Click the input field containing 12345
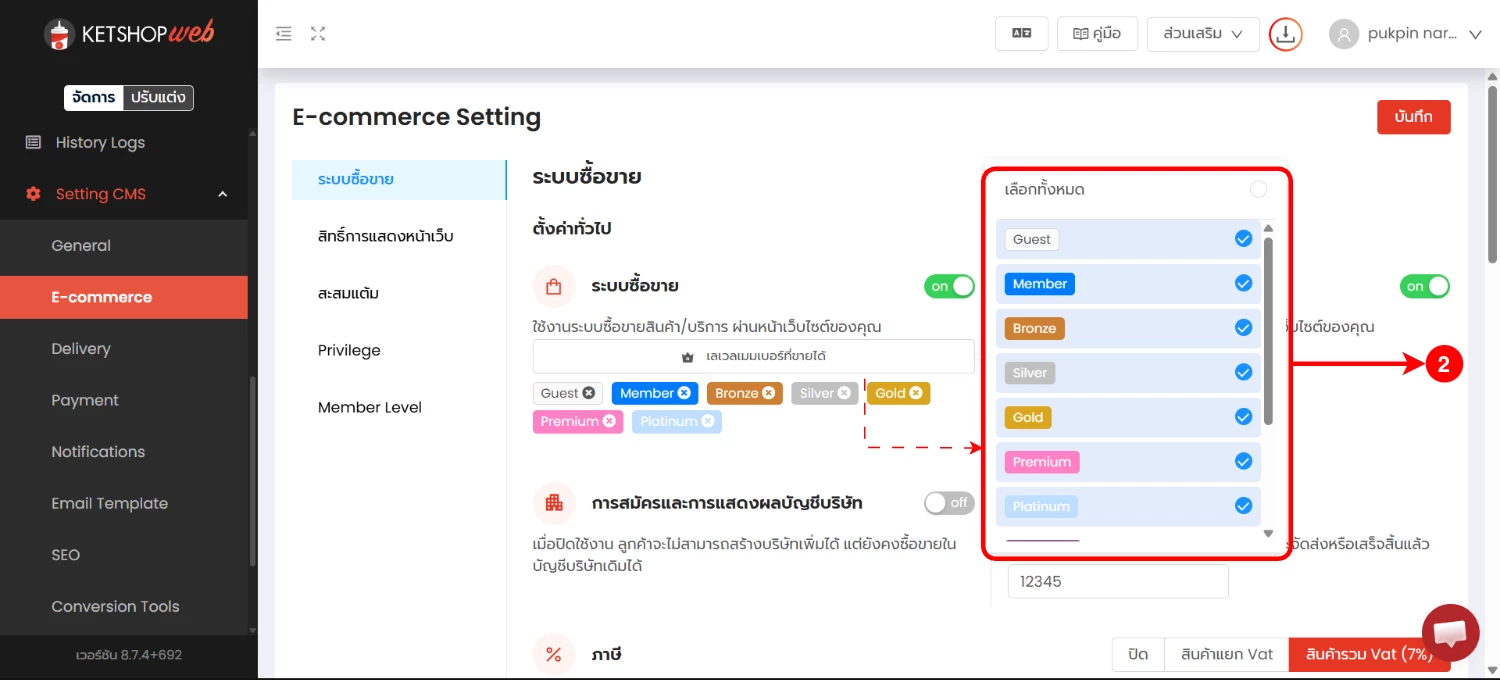This screenshot has width=1500, height=680. pyautogui.click(x=1117, y=581)
